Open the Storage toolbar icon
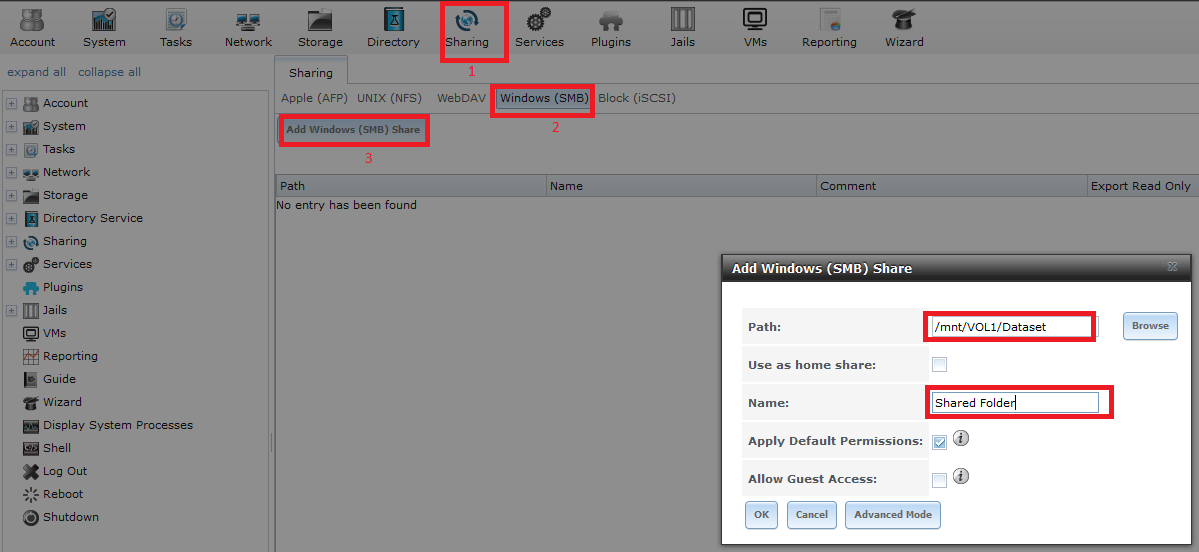This screenshot has height=552, width=1199. 320,27
